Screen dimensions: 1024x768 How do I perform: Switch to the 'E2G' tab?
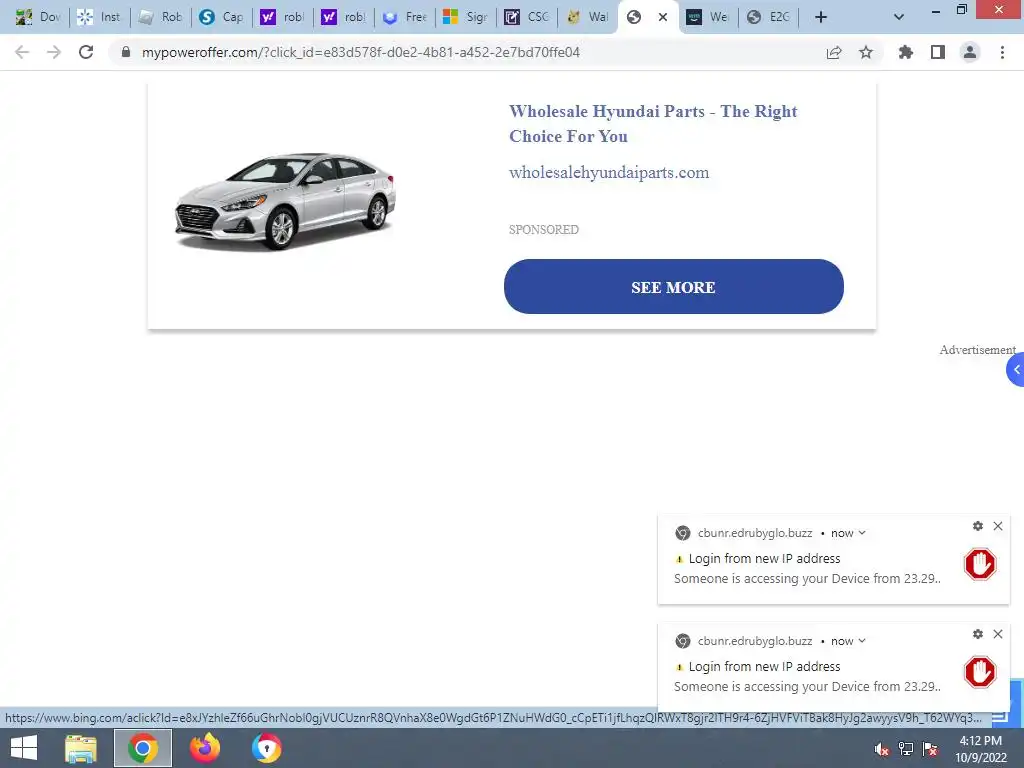769,17
